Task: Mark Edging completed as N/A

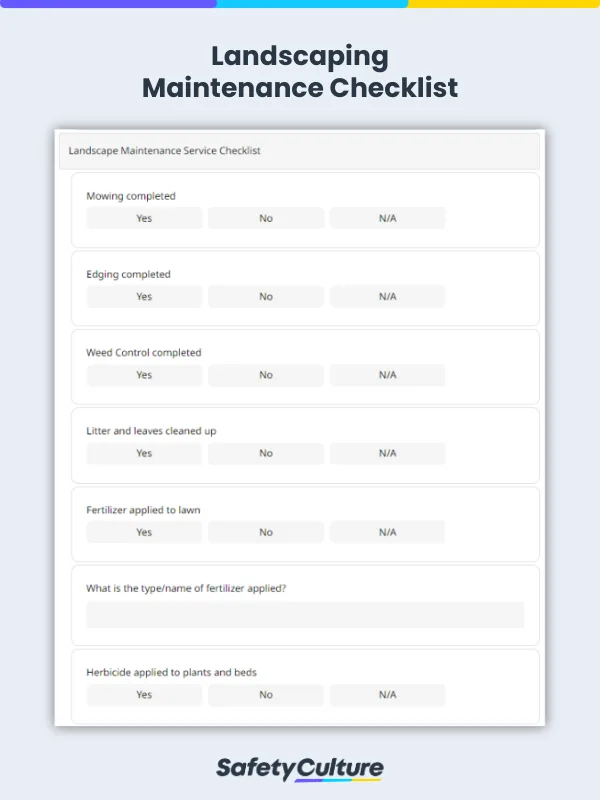Action: [387, 296]
